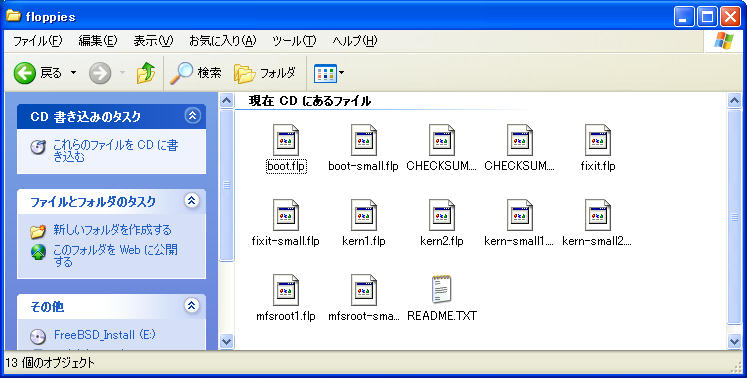Screen dimensions: 747x378
Task: Open the ヘルプ(H) menu
Action: coord(355,41)
